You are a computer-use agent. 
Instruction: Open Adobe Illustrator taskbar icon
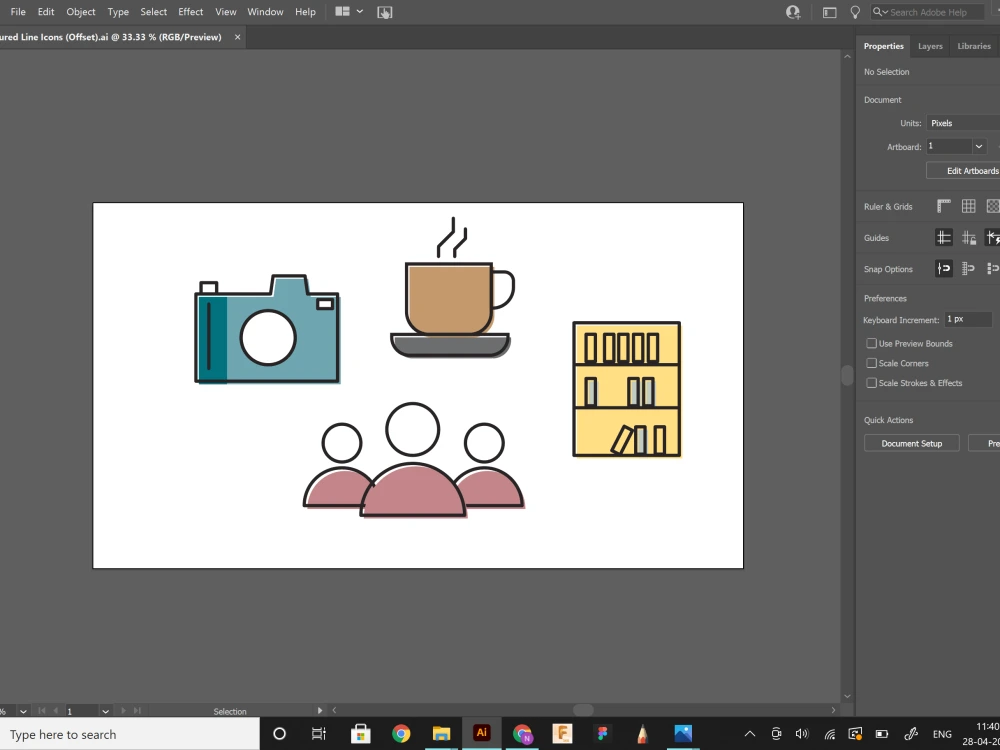pyautogui.click(x=482, y=733)
